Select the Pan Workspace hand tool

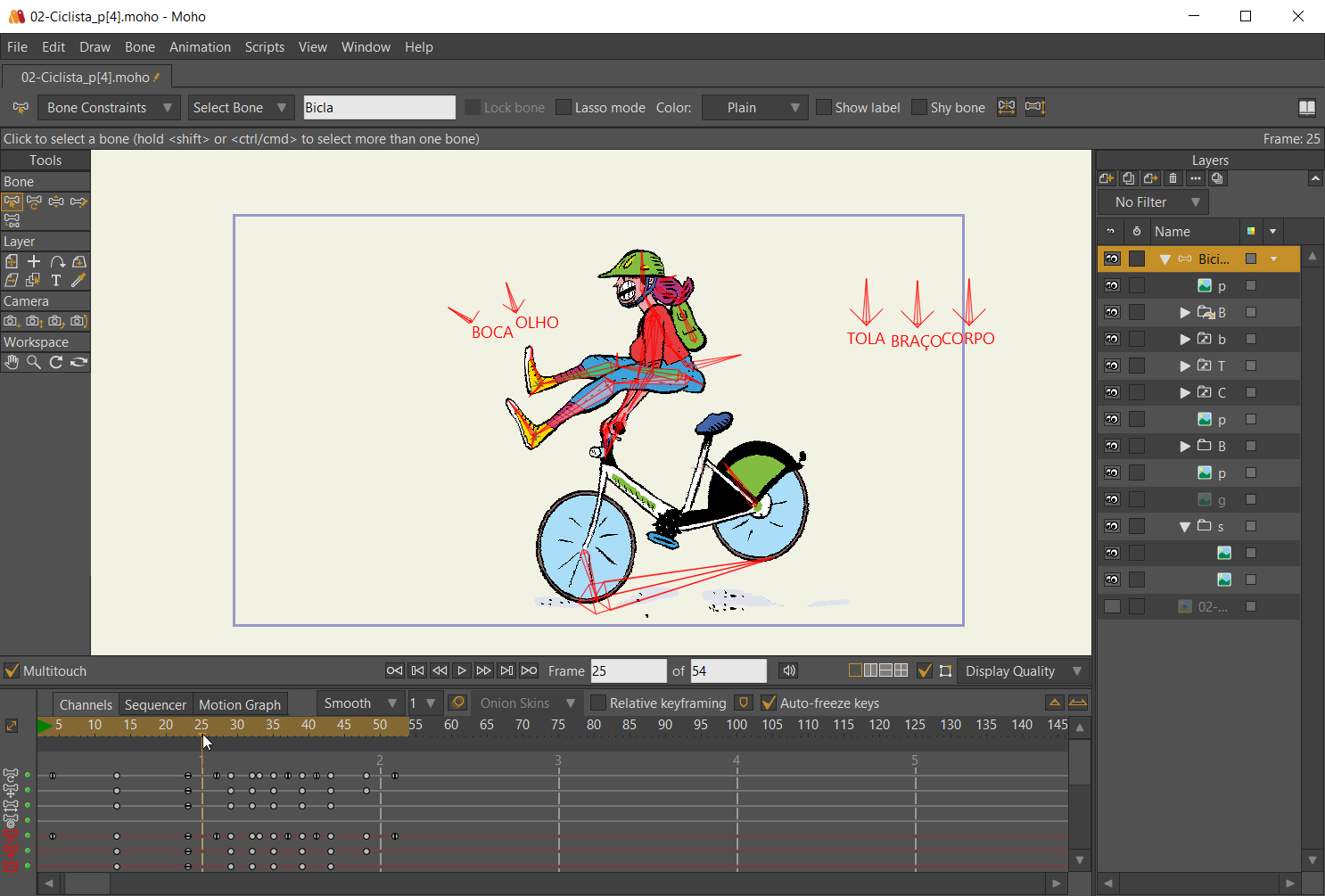click(x=12, y=363)
